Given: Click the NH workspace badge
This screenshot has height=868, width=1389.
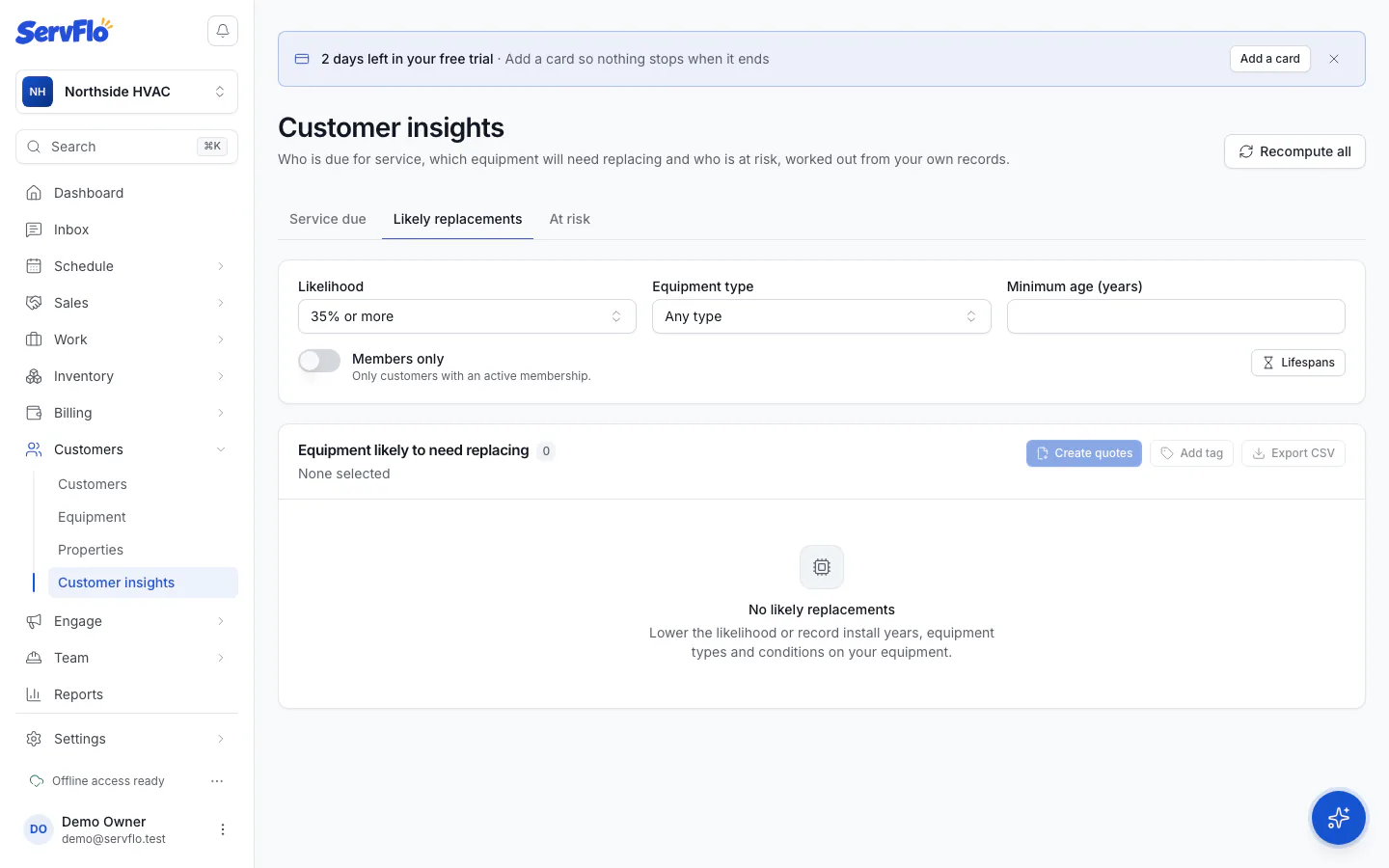Looking at the screenshot, I should pyautogui.click(x=38, y=92).
